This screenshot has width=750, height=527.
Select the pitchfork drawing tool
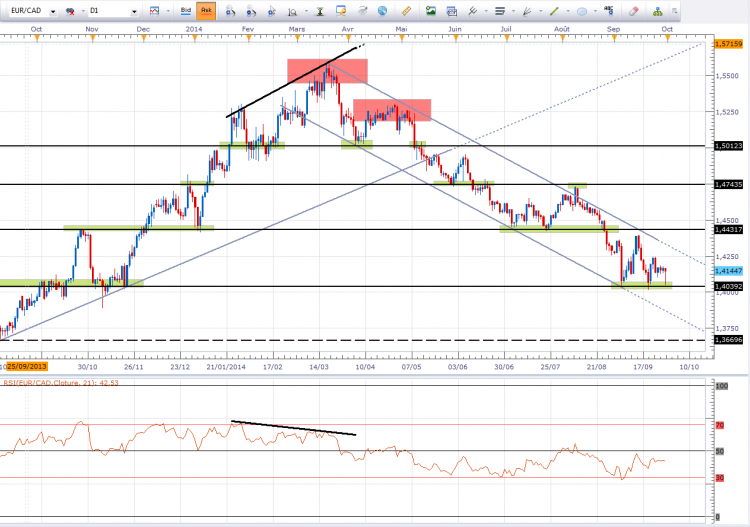pyautogui.click(x=472, y=10)
